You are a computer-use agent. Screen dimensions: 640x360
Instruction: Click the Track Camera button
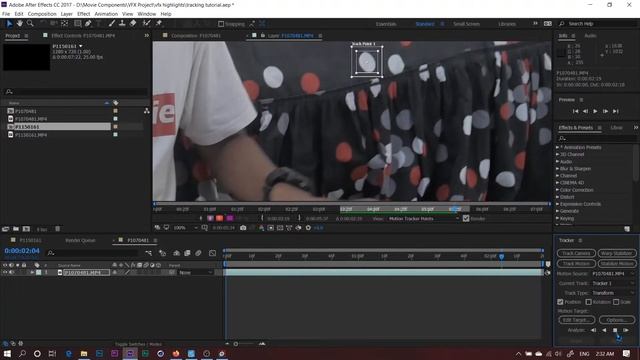(576, 253)
